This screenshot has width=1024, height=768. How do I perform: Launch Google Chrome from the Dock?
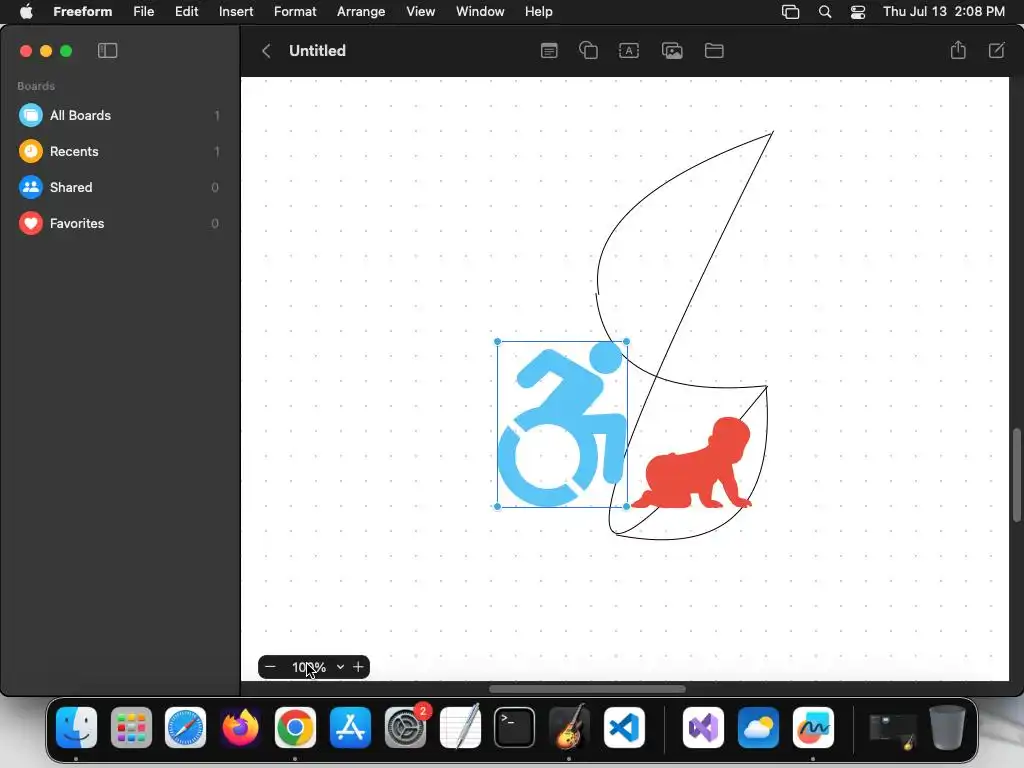coord(295,728)
